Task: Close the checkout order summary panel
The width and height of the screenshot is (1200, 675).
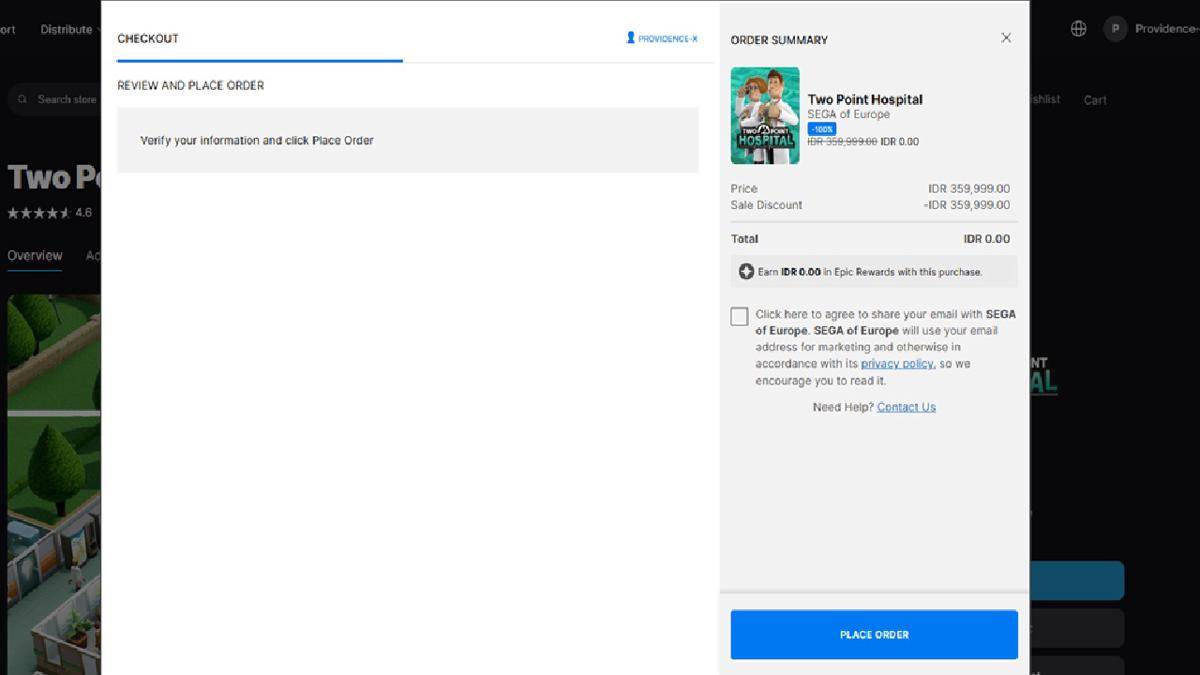Action: [1006, 38]
